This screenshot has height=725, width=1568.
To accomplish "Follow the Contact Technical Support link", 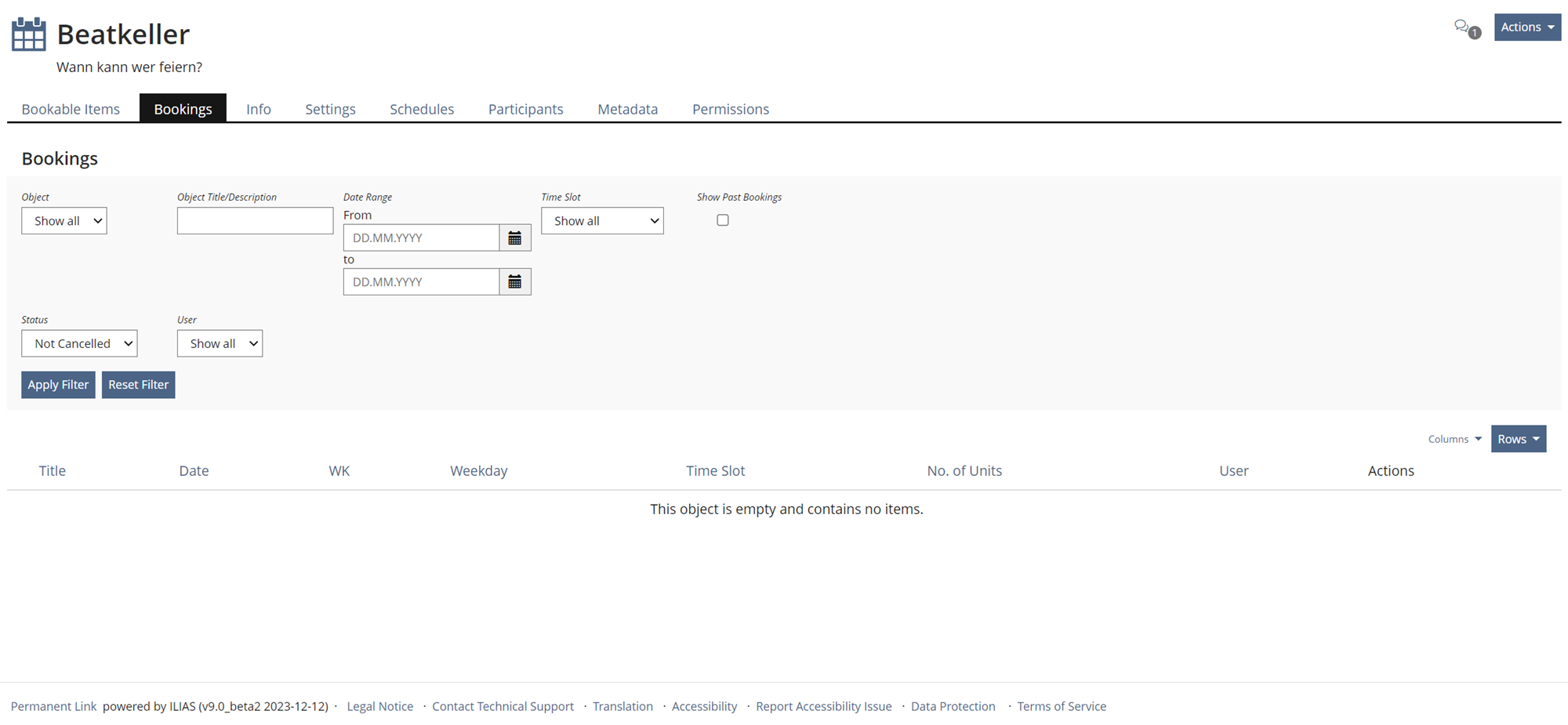I will coord(503,706).
